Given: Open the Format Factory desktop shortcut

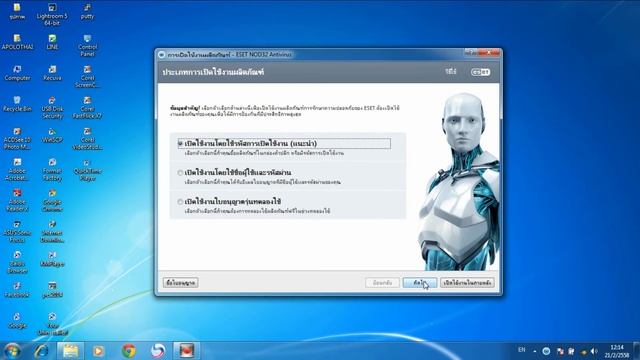Looking at the screenshot, I should click(x=52, y=170).
